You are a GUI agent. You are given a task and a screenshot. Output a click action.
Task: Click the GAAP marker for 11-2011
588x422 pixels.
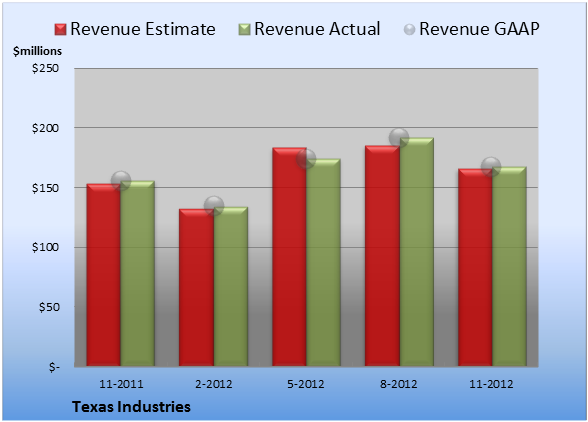pos(121,181)
